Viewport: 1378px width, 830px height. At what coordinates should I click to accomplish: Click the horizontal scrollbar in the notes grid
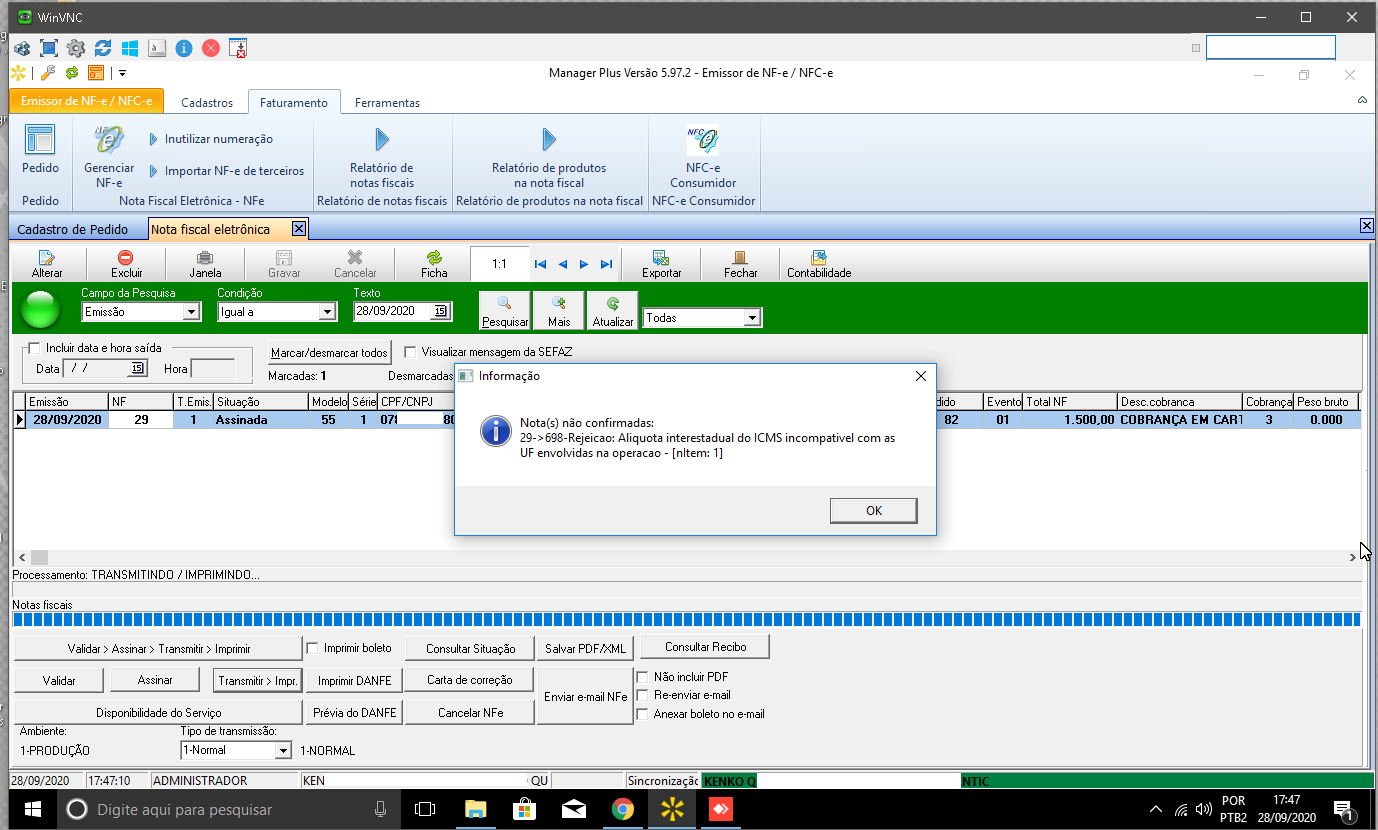[x=690, y=557]
